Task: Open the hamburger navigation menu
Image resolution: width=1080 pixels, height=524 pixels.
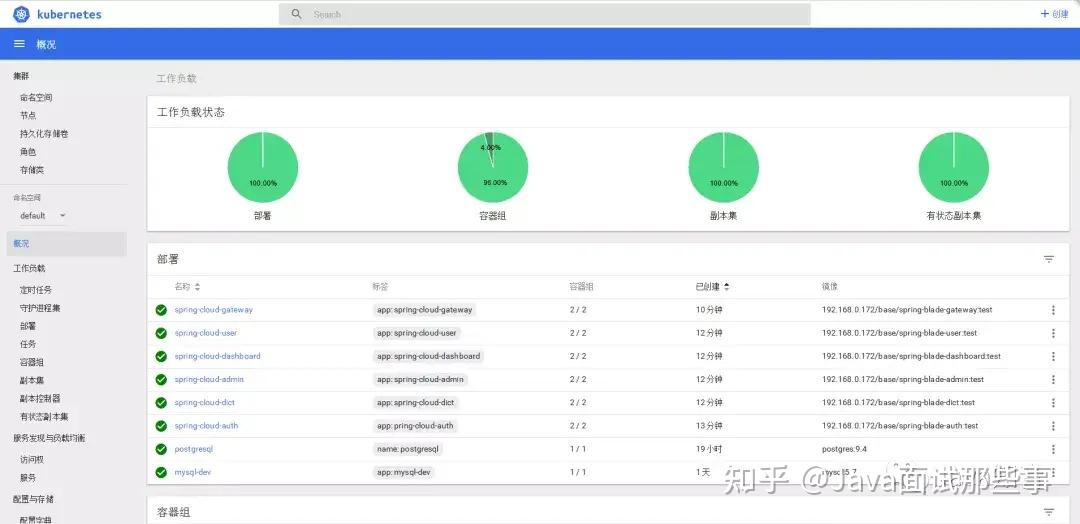Action: click(x=19, y=44)
